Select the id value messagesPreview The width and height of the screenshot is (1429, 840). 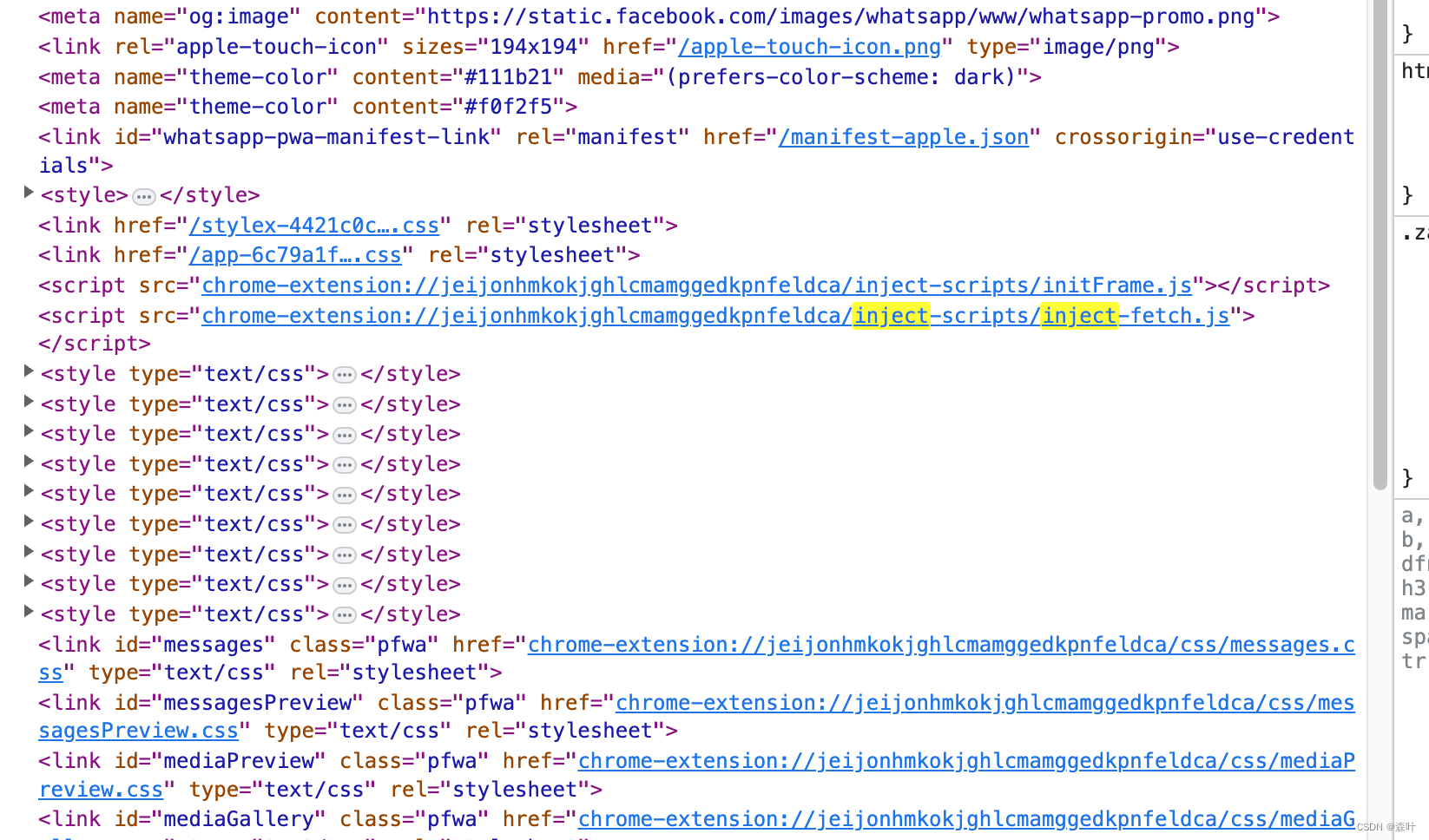click(258, 703)
